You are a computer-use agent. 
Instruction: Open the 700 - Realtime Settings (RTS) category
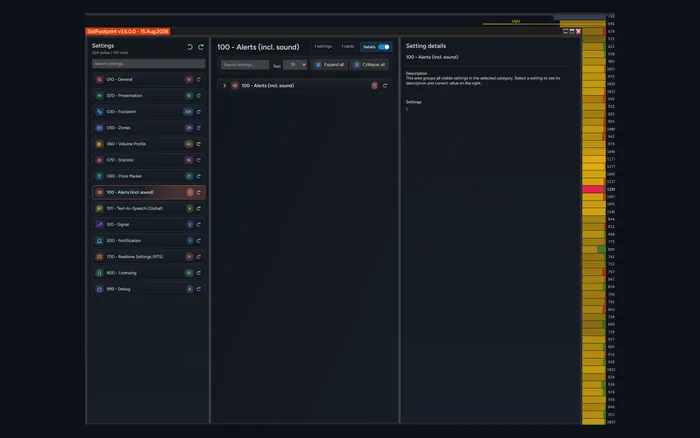coord(149,257)
